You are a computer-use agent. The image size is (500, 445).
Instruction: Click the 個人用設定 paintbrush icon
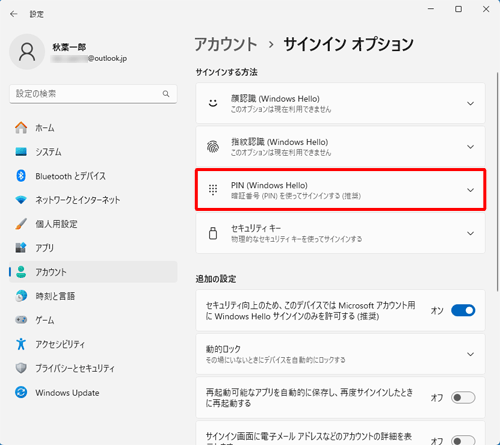click(21, 224)
